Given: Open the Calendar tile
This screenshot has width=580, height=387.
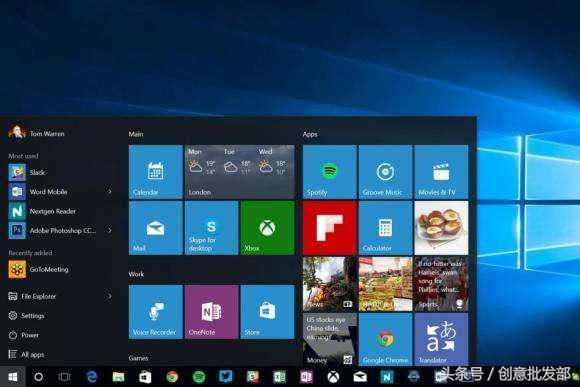Looking at the screenshot, I should coord(156,172).
